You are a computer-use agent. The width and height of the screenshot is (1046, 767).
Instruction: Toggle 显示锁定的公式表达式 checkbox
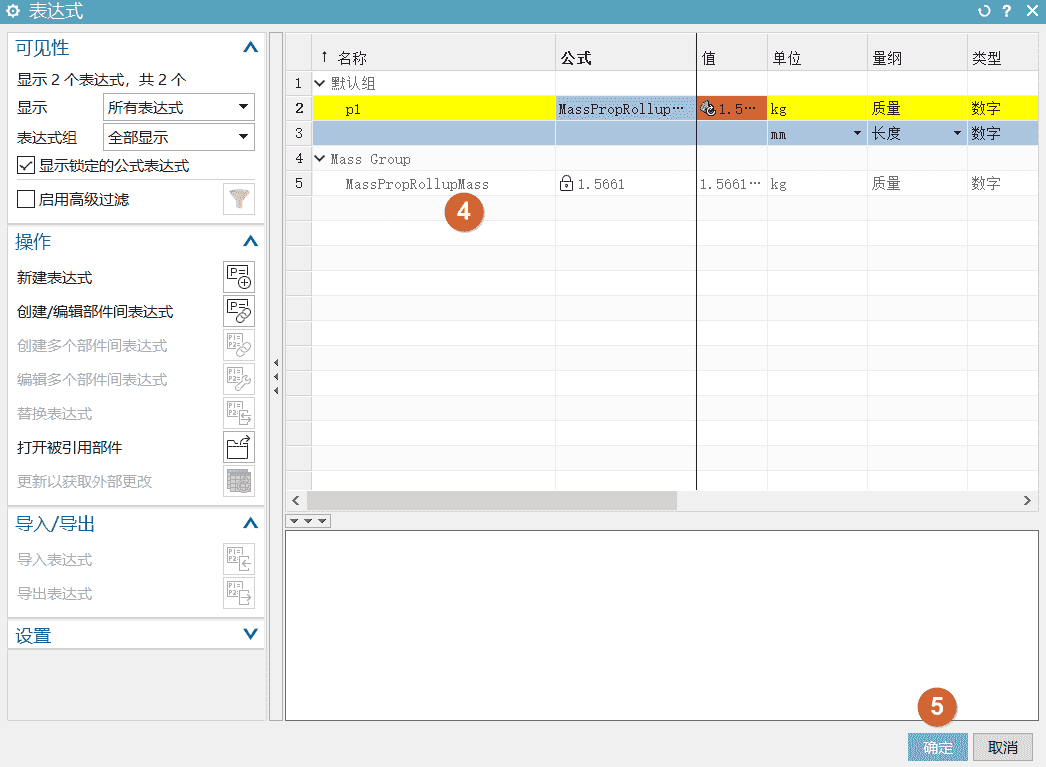(x=25, y=165)
